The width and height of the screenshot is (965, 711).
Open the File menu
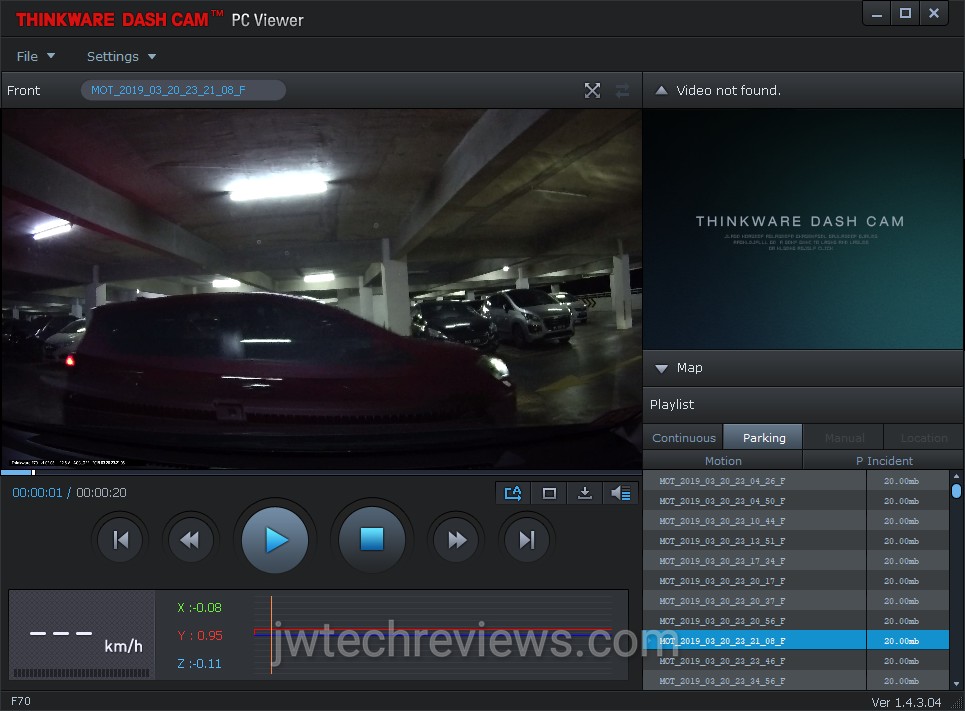pos(35,56)
